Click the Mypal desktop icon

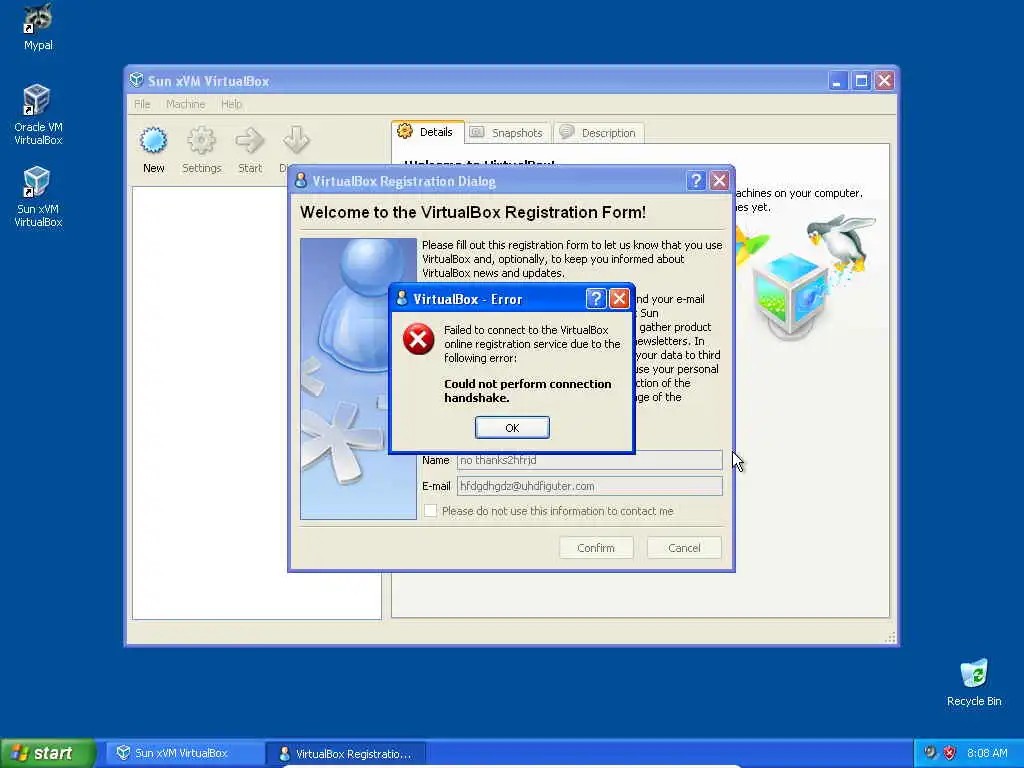(38, 27)
